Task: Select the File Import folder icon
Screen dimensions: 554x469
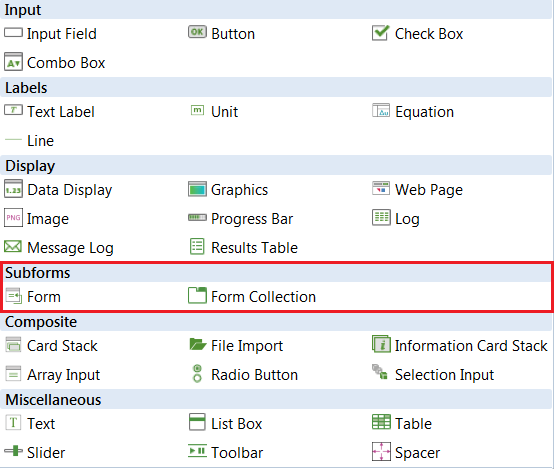Action: [x=198, y=344]
